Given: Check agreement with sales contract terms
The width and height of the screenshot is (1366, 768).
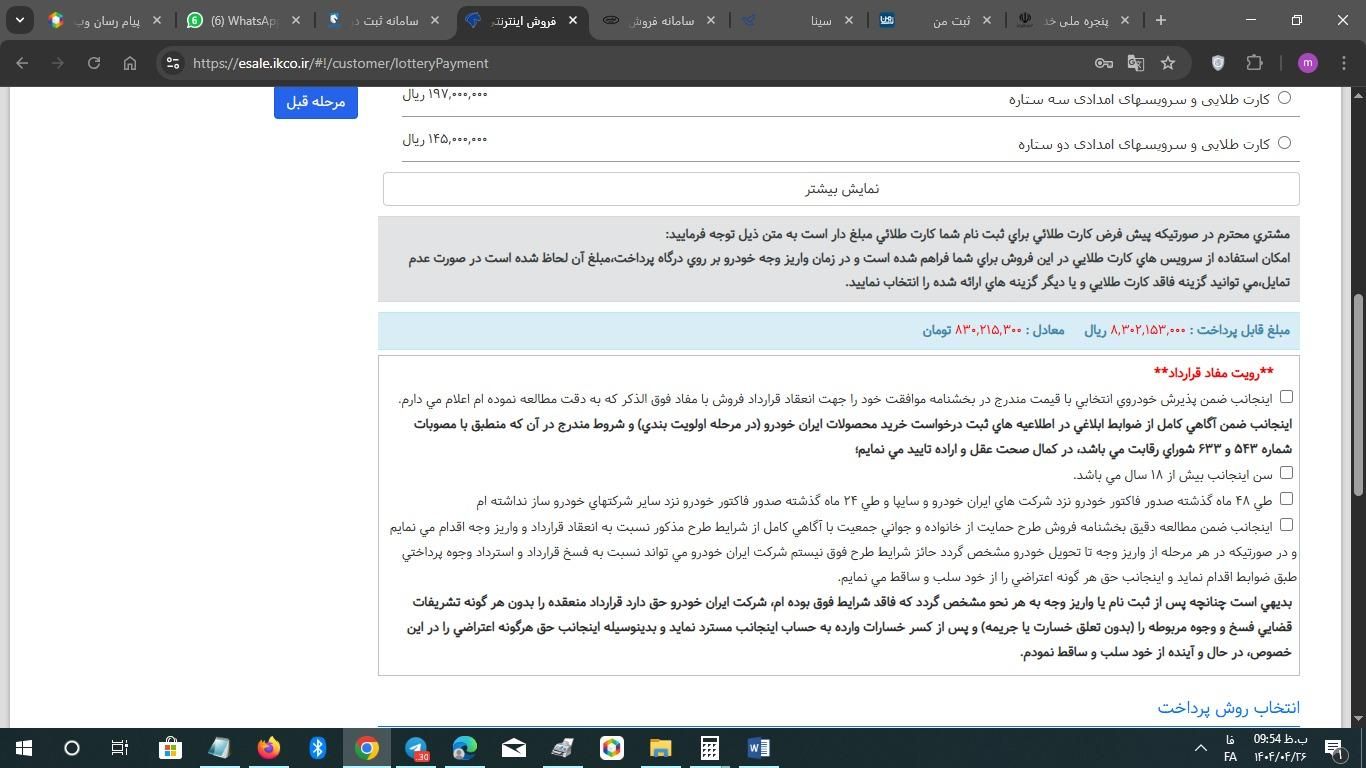Looking at the screenshot, I should coord(1286,397).
